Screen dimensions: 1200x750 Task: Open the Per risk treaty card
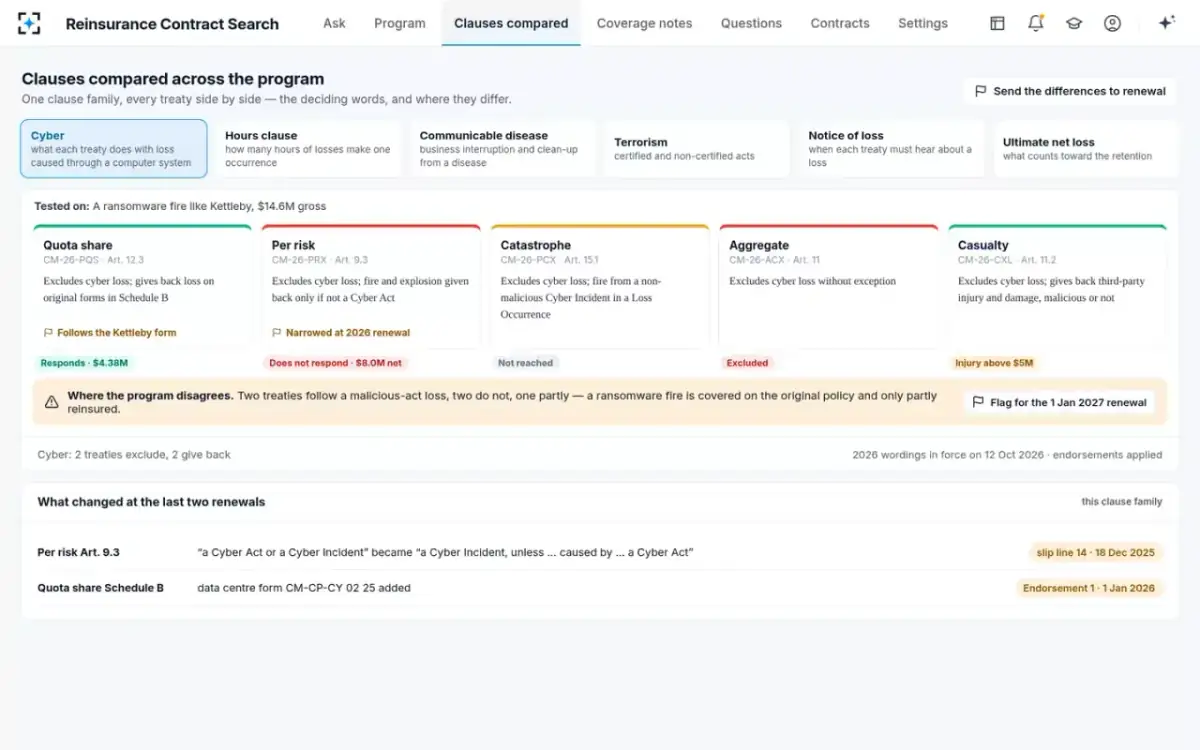(x=371, y=287)
